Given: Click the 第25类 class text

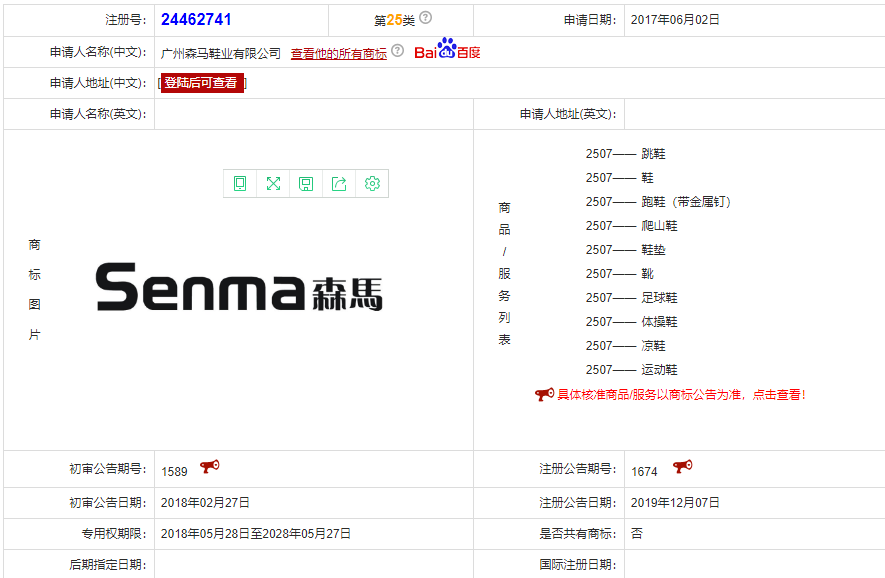Looking at the screenshot, I should click(x=395, y=20).
